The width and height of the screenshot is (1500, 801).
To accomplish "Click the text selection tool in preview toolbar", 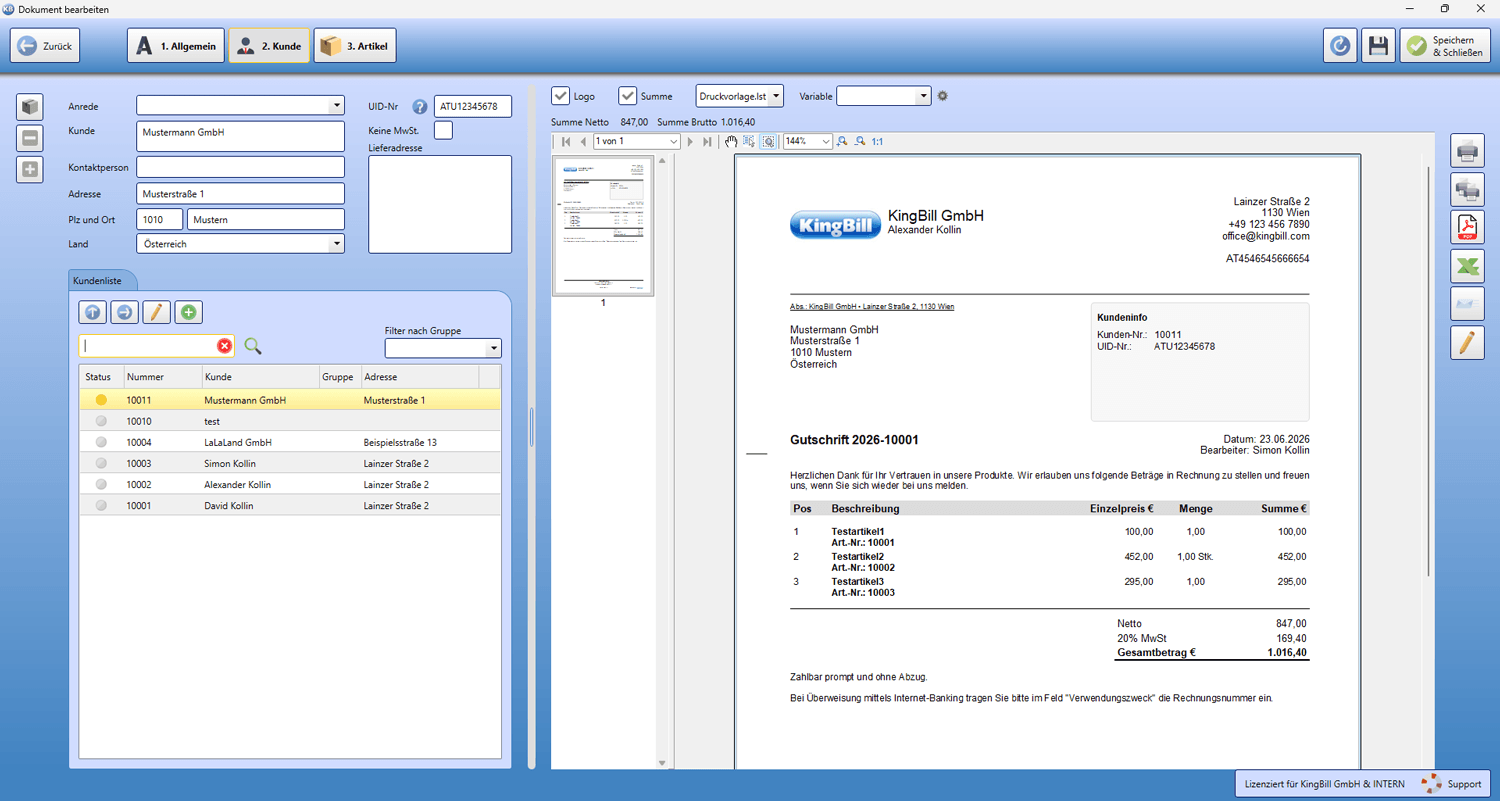I will [749, 142].
